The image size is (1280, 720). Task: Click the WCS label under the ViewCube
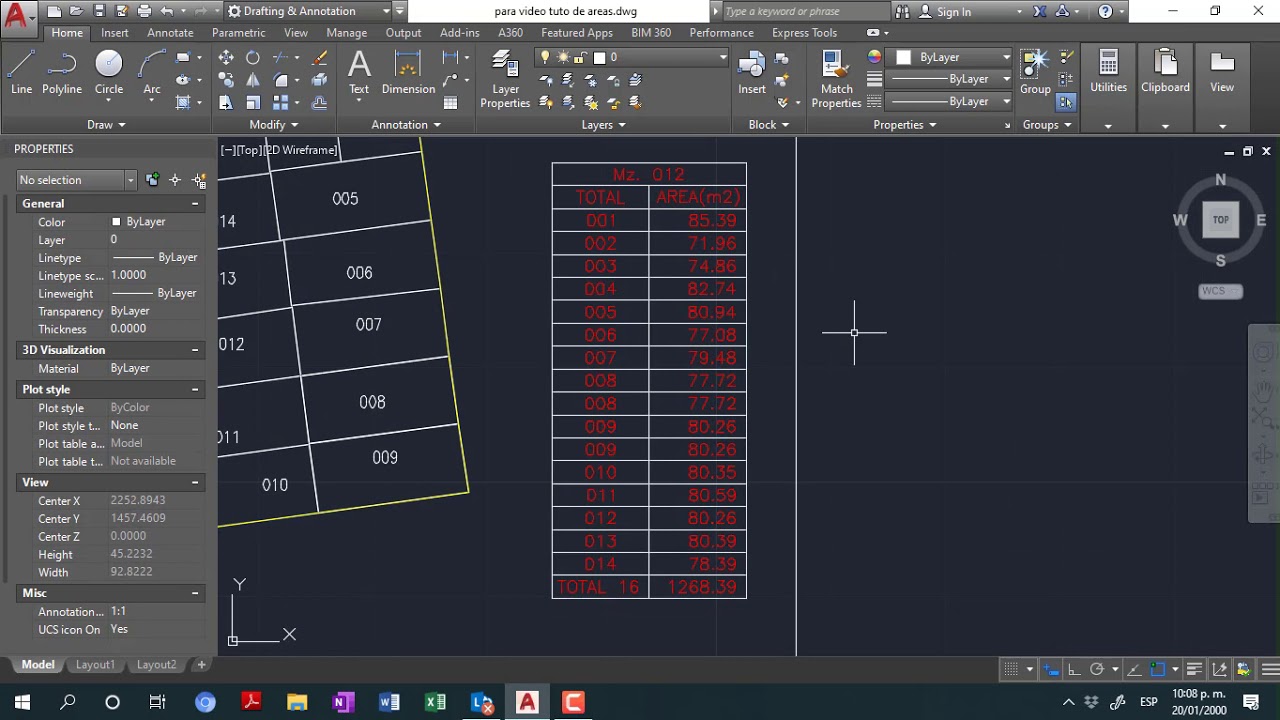pos(1220,291)
